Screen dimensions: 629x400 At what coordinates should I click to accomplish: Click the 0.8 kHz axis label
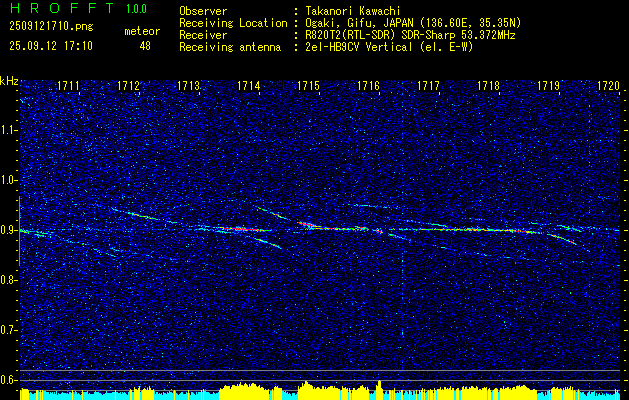(9, 280)
